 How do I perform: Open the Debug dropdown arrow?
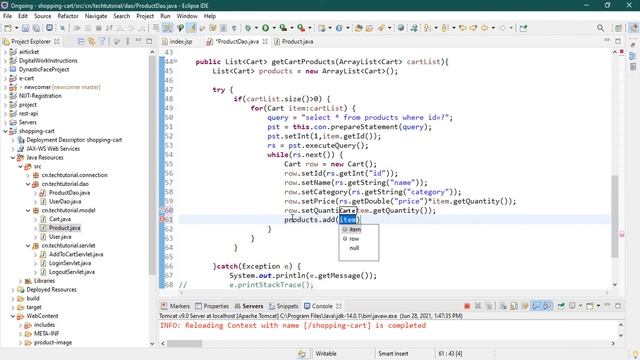(256, 28)
